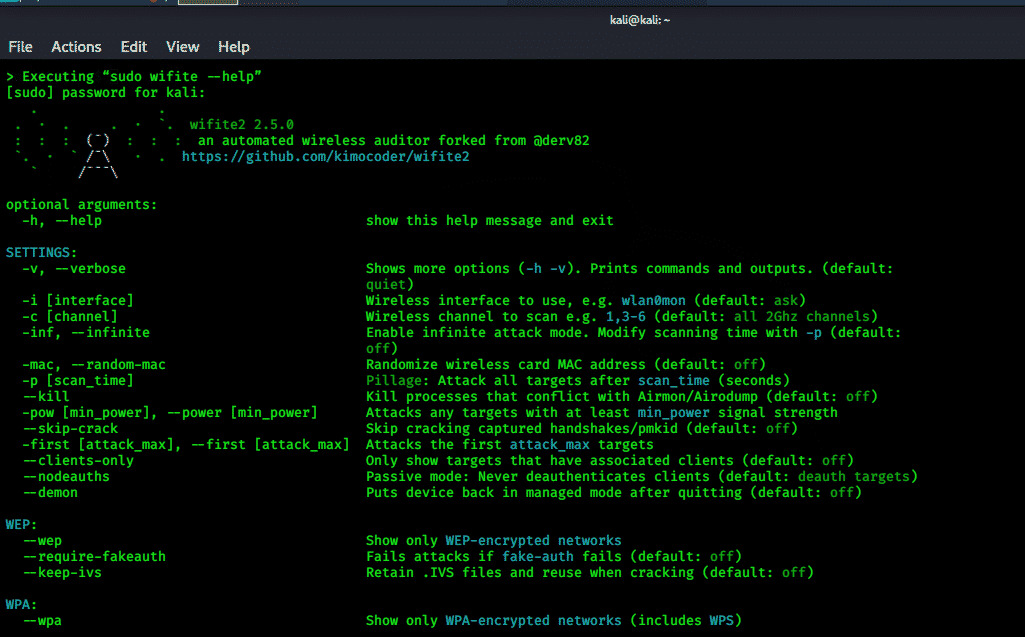Image resolution: width=1025 pixels, height=637 pixels.
Task: Click the '--require-fakeauth' option
Action: pyautogui.click(x=94, y=557)
